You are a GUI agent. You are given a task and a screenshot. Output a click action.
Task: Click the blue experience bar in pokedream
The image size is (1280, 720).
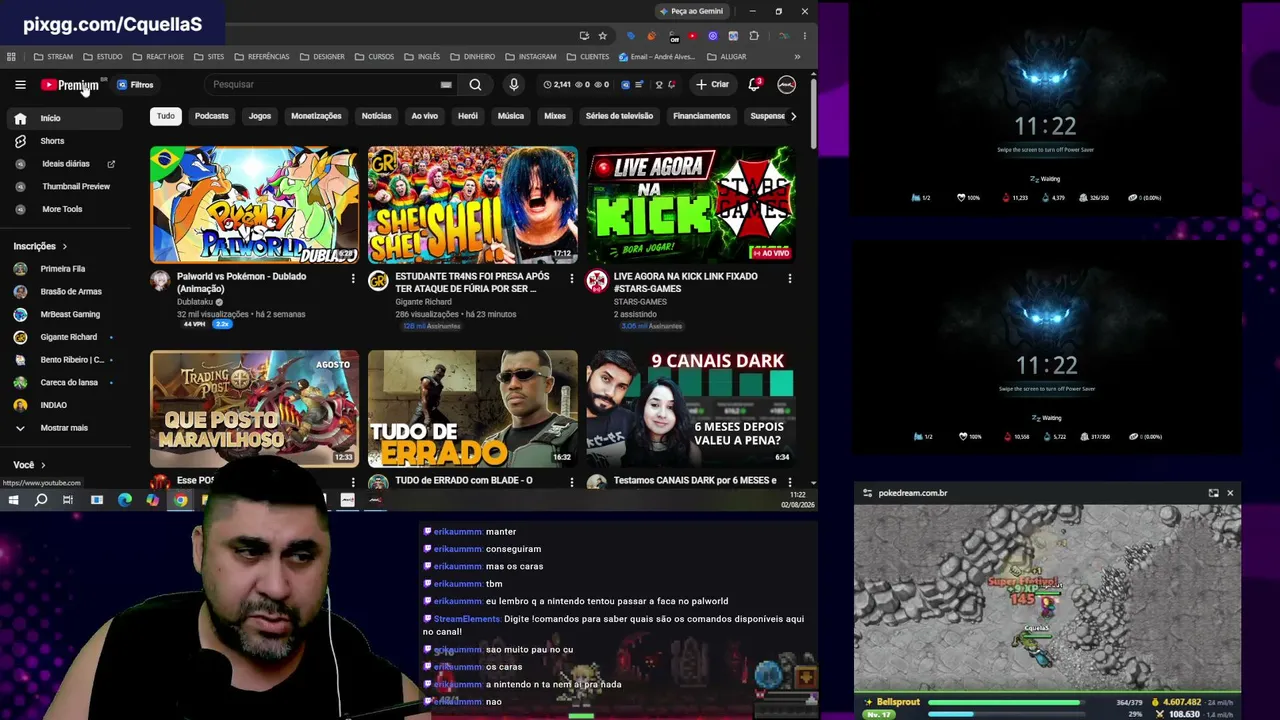(950, 714)
